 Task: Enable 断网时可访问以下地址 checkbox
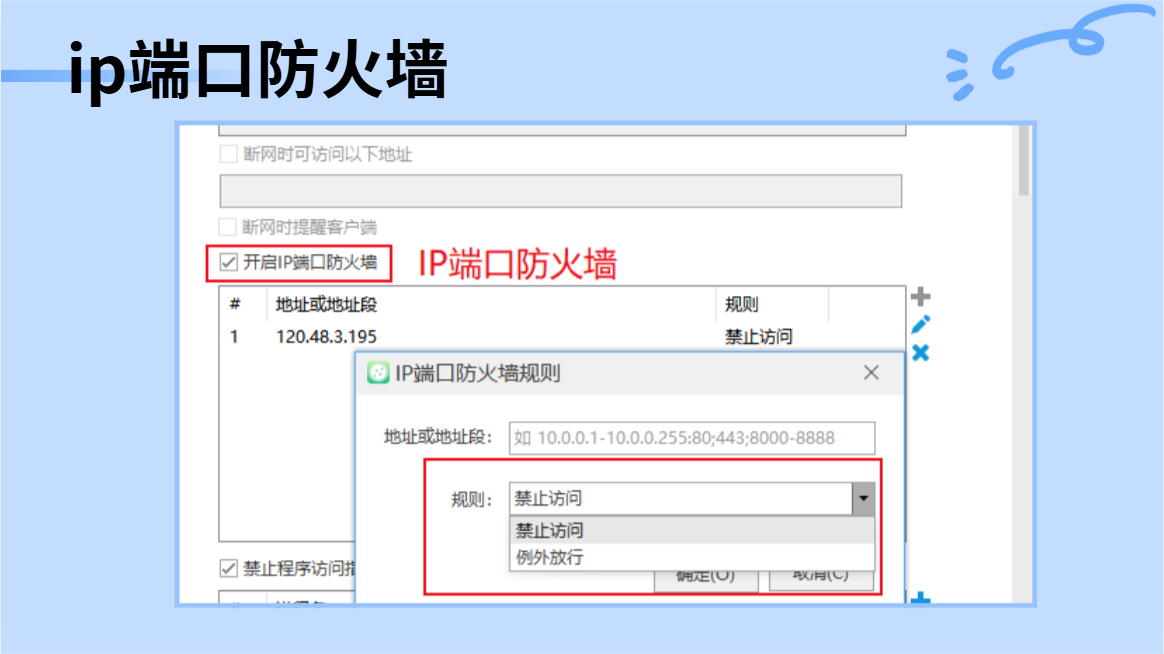coord(229,154)
